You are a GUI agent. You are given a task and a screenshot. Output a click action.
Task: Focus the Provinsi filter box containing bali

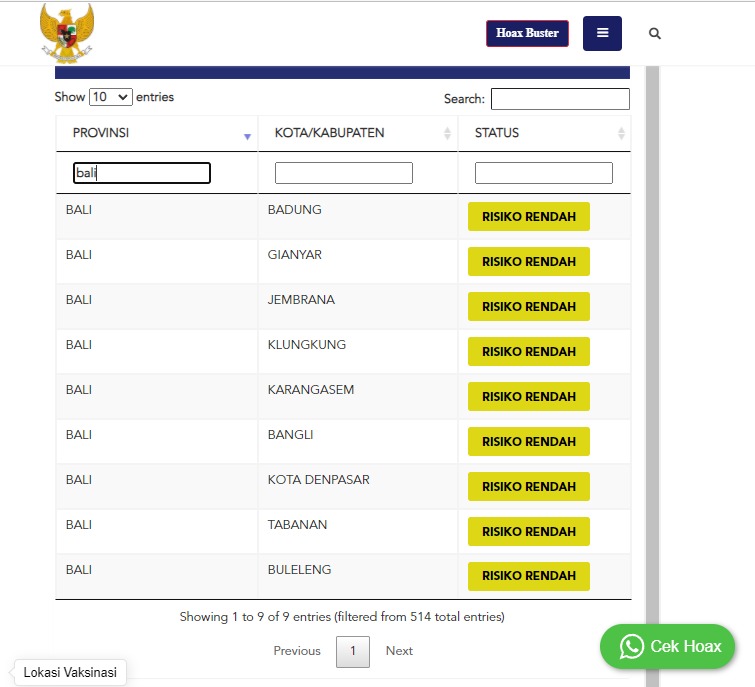tap(142, 173)
